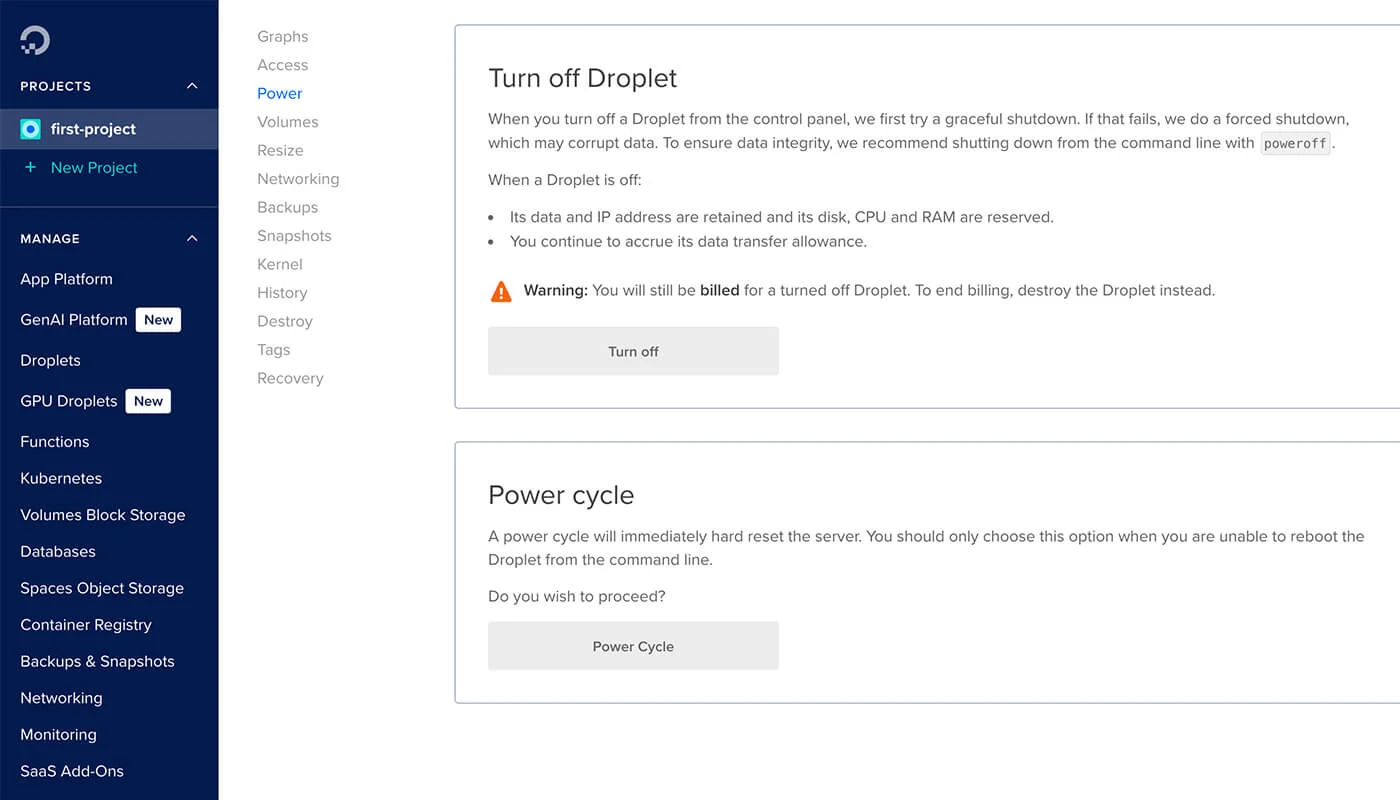The height and width of the screenshot is (800, 1400).
Task: Collapse the Projects section chevron
Action: (192, 86)
